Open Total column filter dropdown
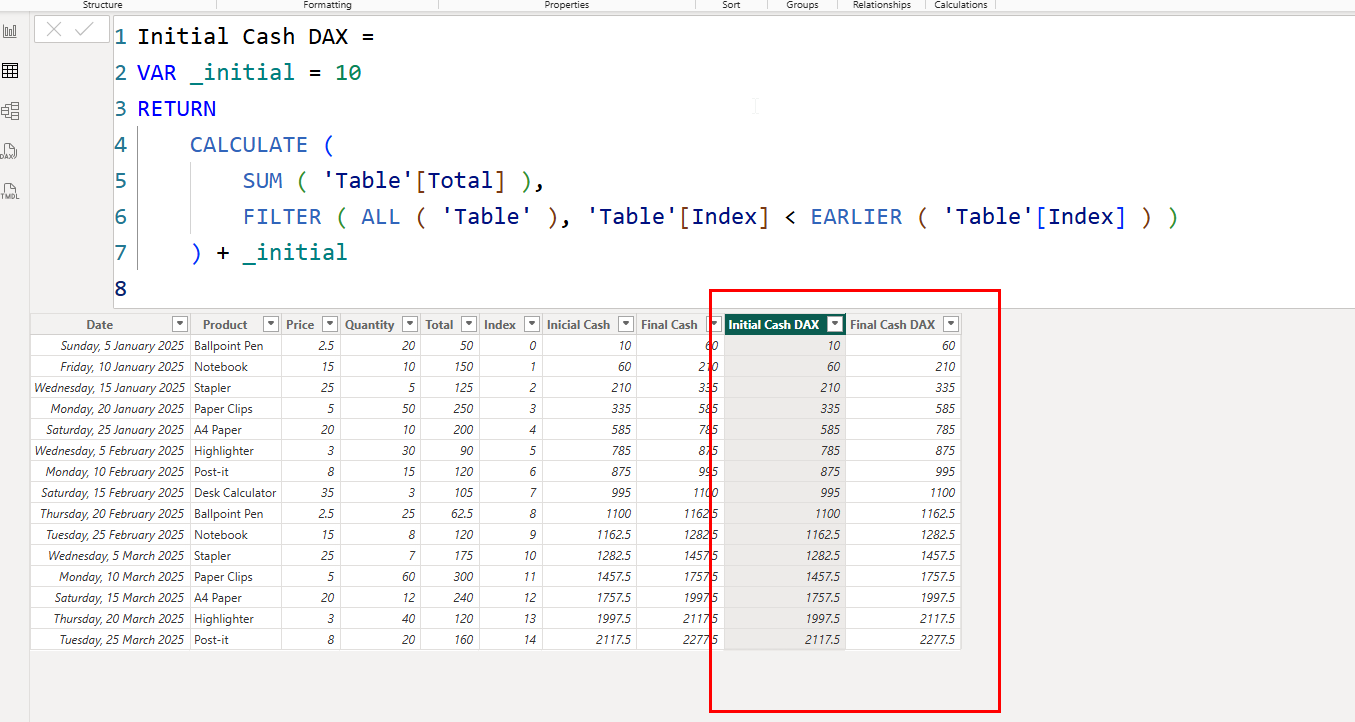The height and width of the screenshot is (722, 1355). (x=469, y=324)
